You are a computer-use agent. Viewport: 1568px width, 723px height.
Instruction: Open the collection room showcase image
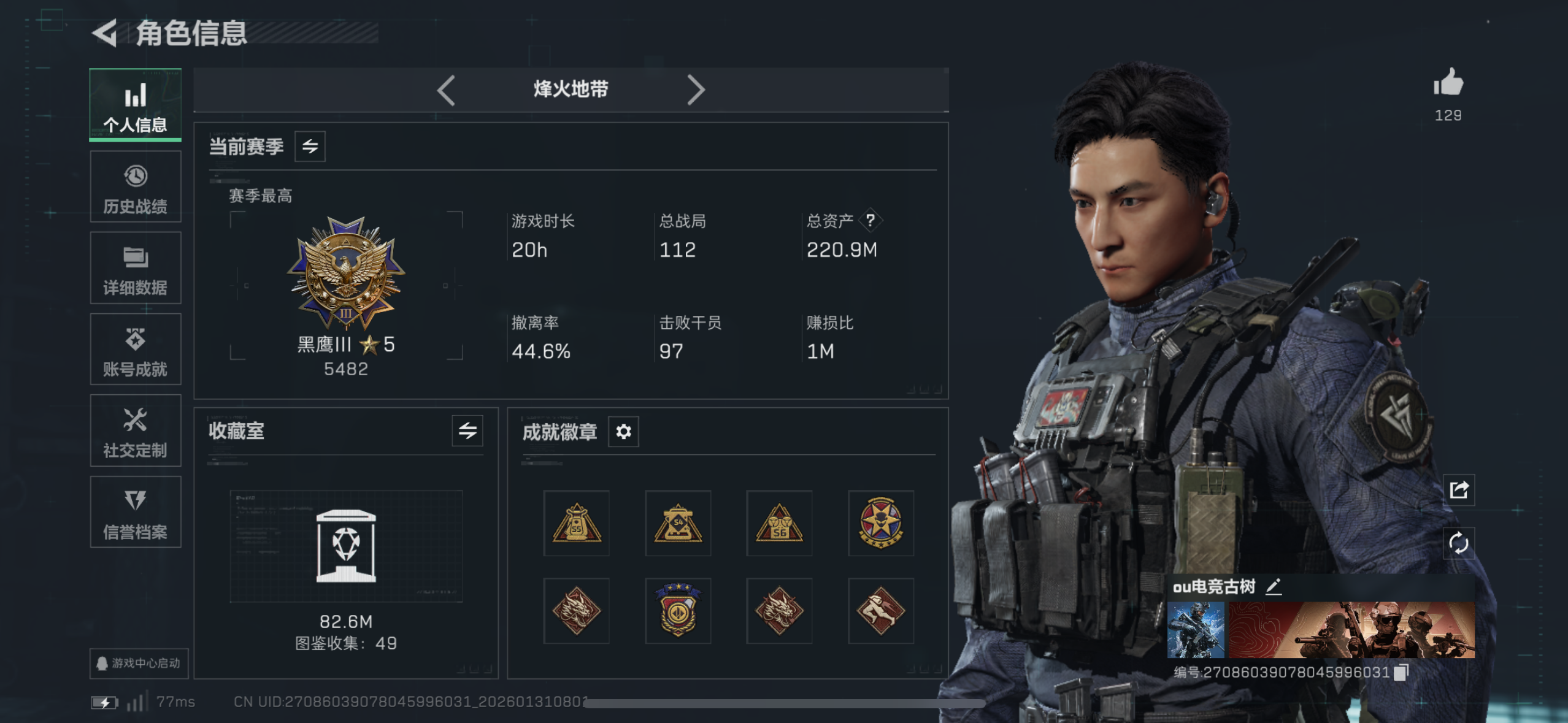pyautogui.click(x=346, y=546)
